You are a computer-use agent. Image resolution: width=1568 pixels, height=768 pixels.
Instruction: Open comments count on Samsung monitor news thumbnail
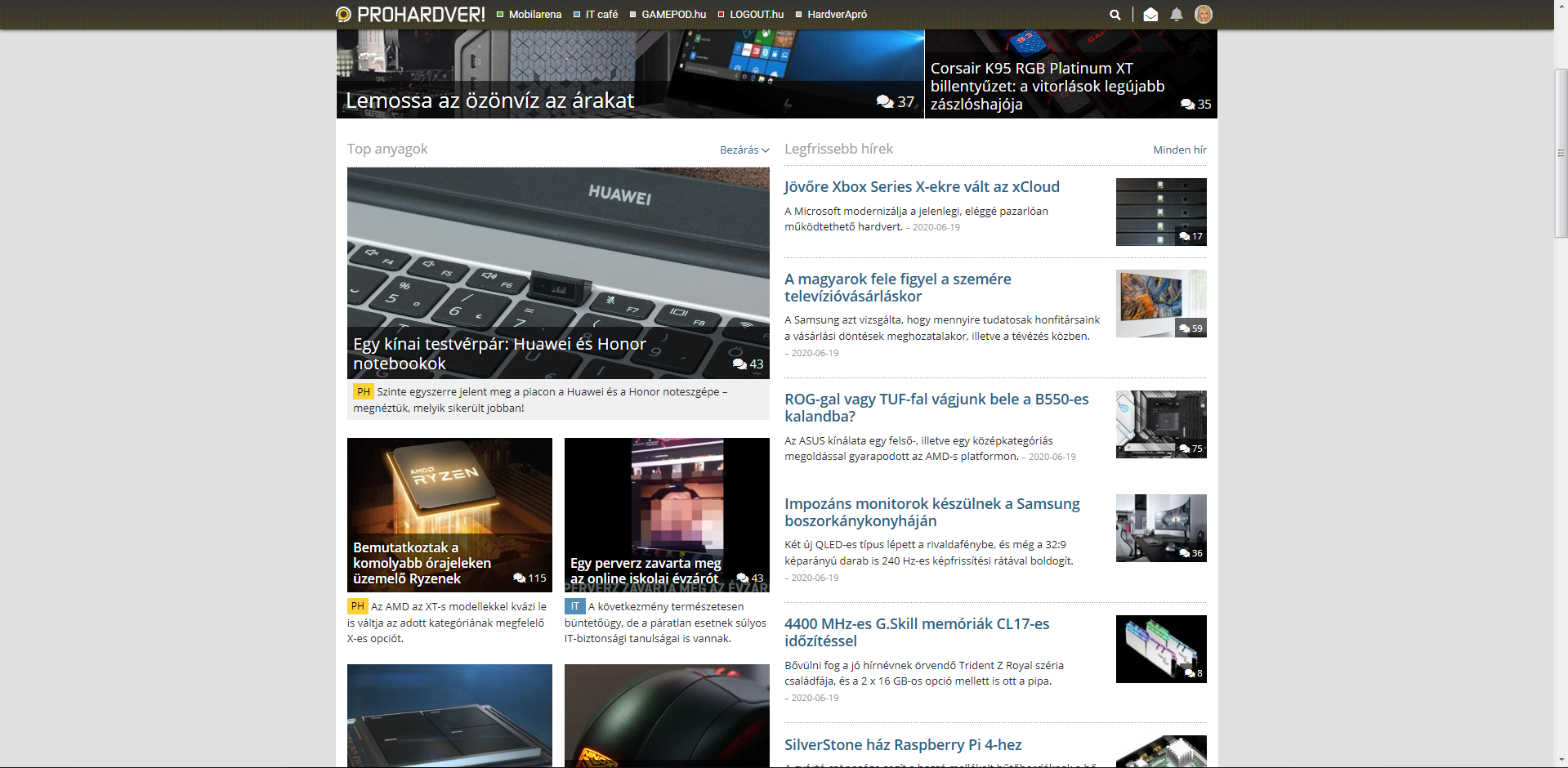1191,553
